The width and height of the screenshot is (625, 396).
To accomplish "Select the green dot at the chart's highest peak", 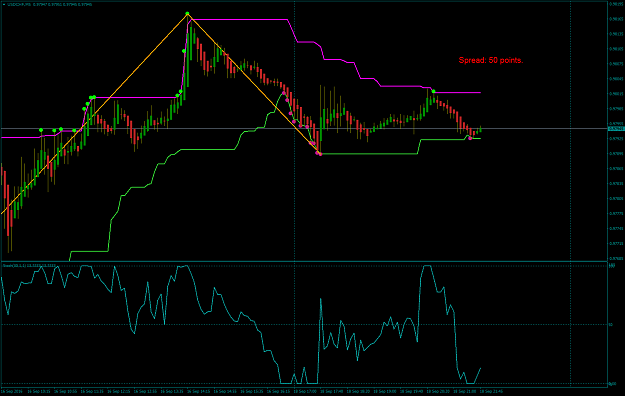I will (x=187, y=14).
